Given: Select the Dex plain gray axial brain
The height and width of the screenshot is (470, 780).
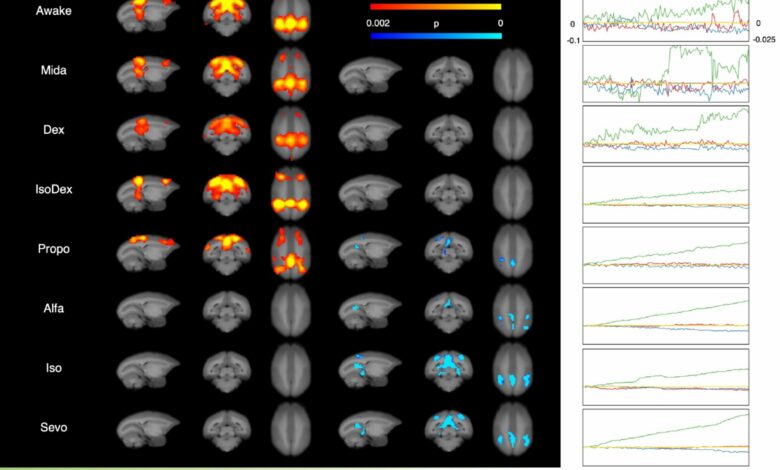Looking at the screenshot, I should coord(513,134).
